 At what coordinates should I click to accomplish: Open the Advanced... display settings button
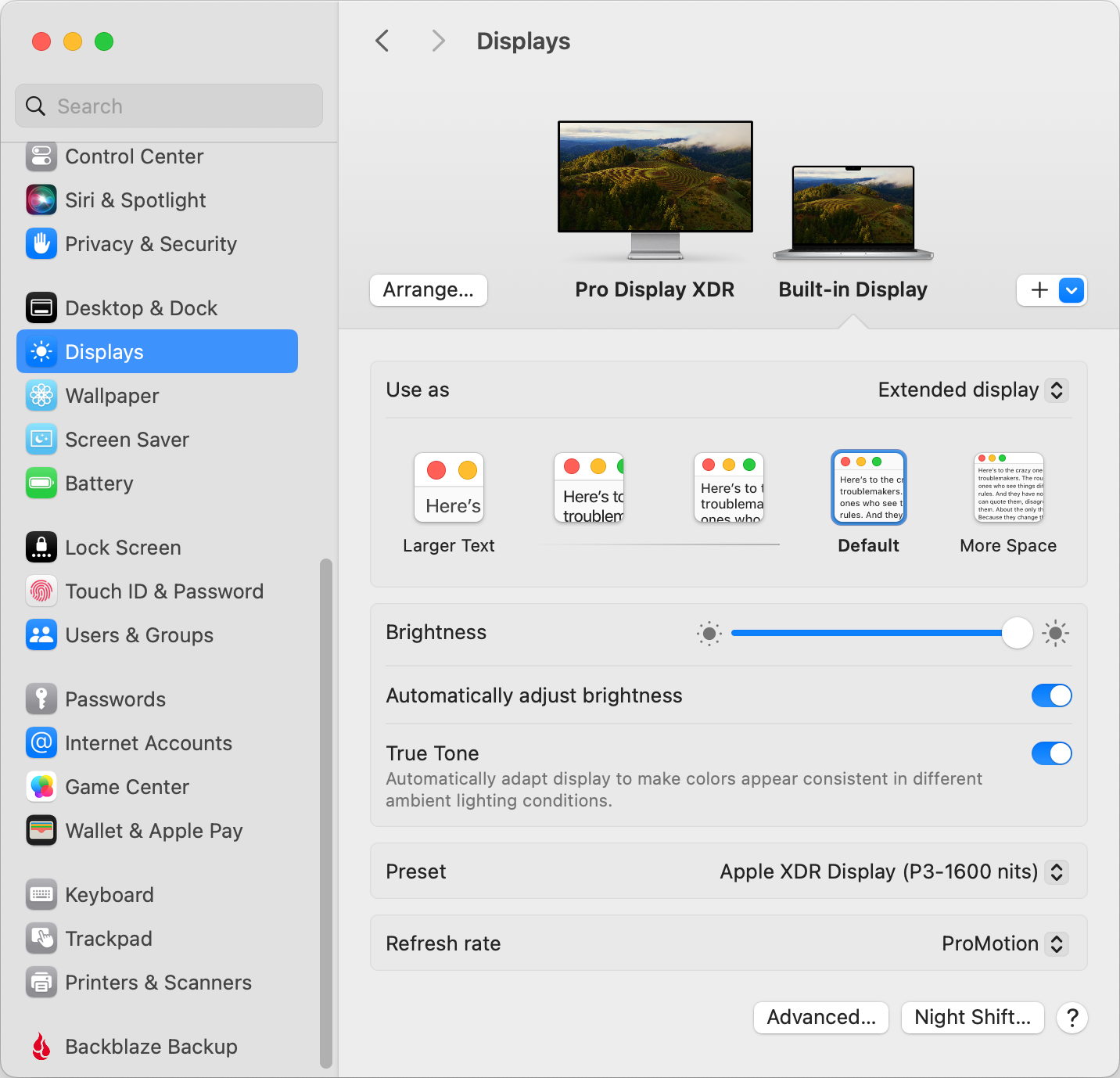click(820, 1018)
